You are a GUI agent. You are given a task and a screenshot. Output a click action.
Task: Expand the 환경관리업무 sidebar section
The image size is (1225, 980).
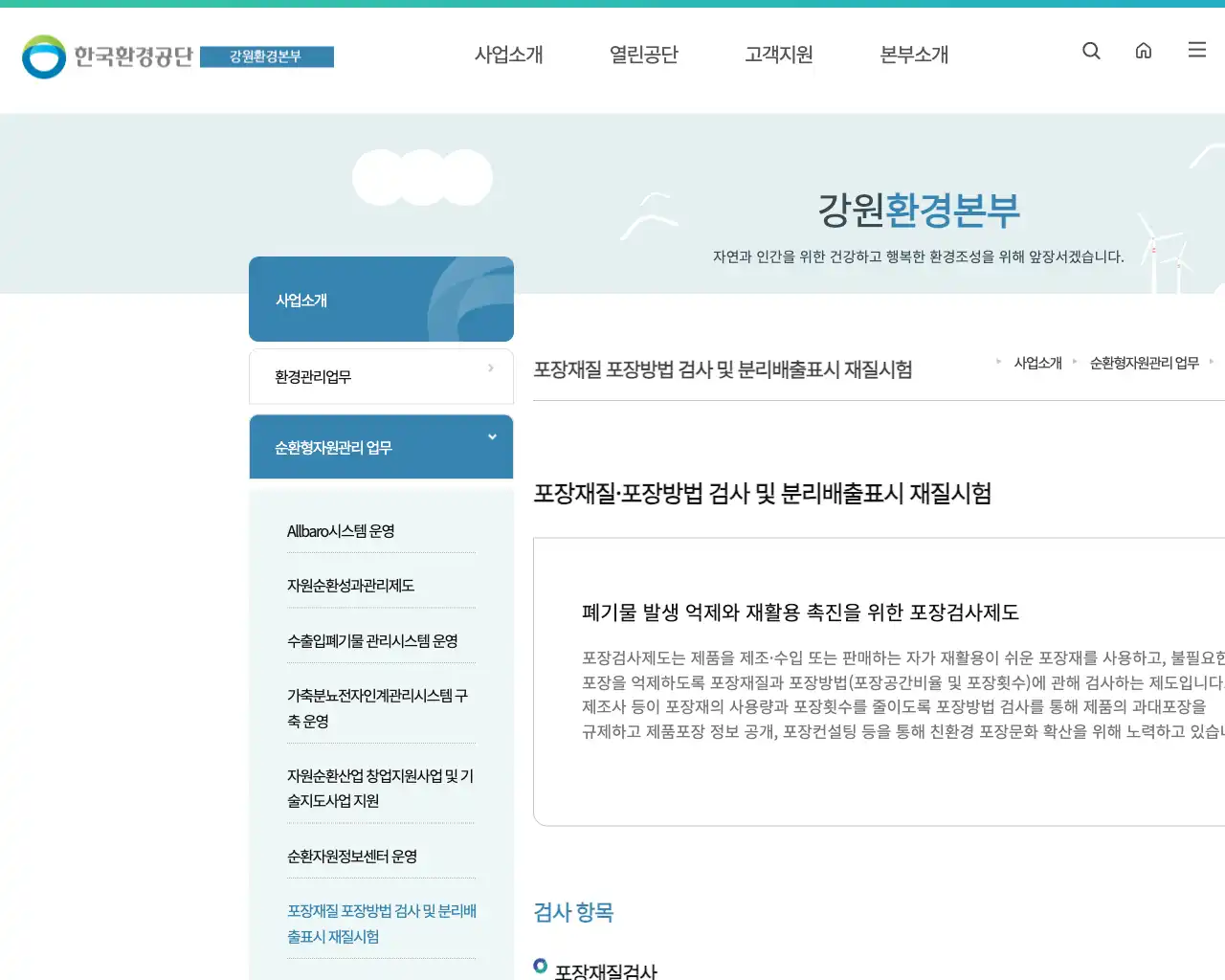pyautogui.click(x=380, y=376)
